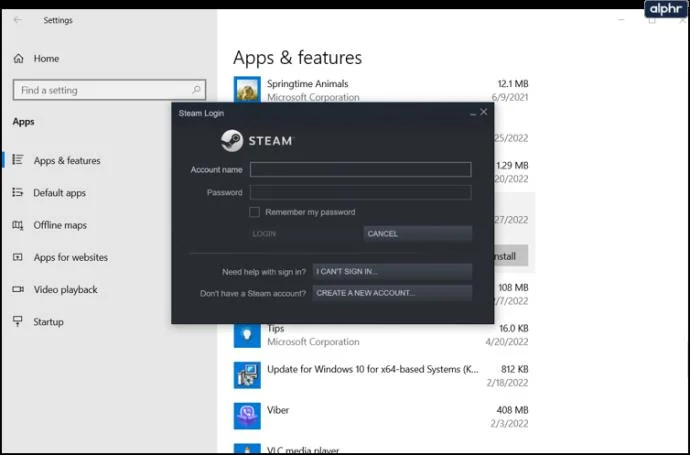Click the Springtime Animals app icon

pos(247,89)
